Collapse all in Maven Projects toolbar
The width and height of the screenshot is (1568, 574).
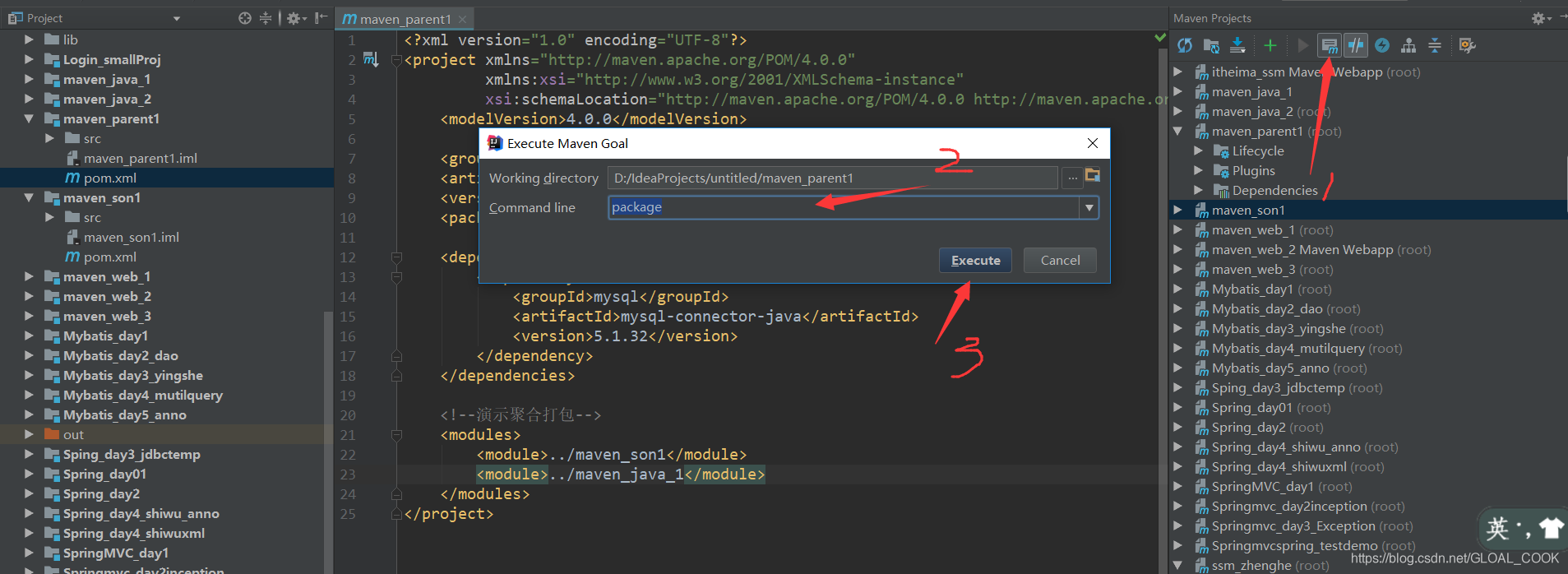[x=1435, y=45]
